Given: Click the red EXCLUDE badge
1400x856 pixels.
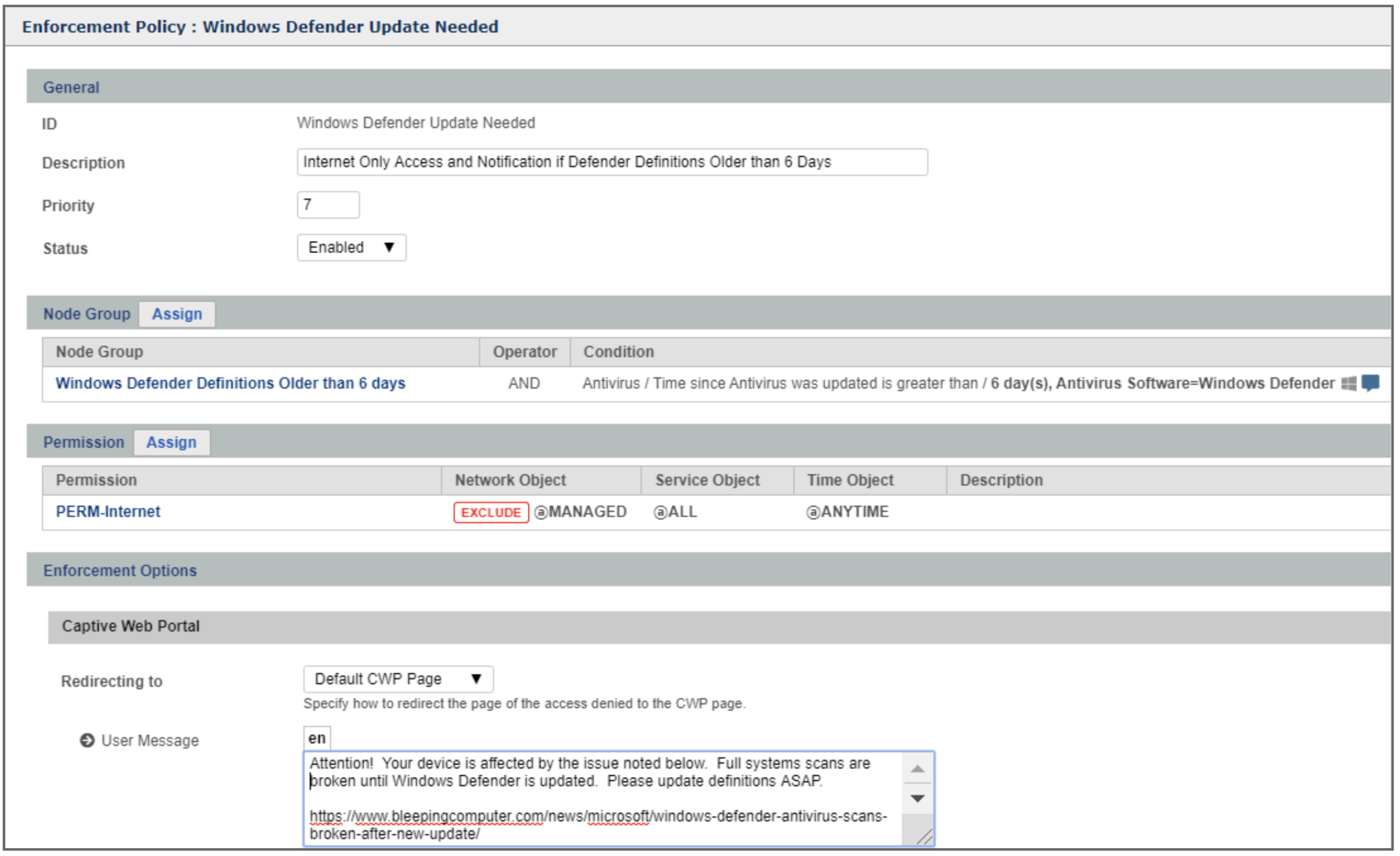Looking at the screenshot, I should pyautogui.click(x=491, y=512).
